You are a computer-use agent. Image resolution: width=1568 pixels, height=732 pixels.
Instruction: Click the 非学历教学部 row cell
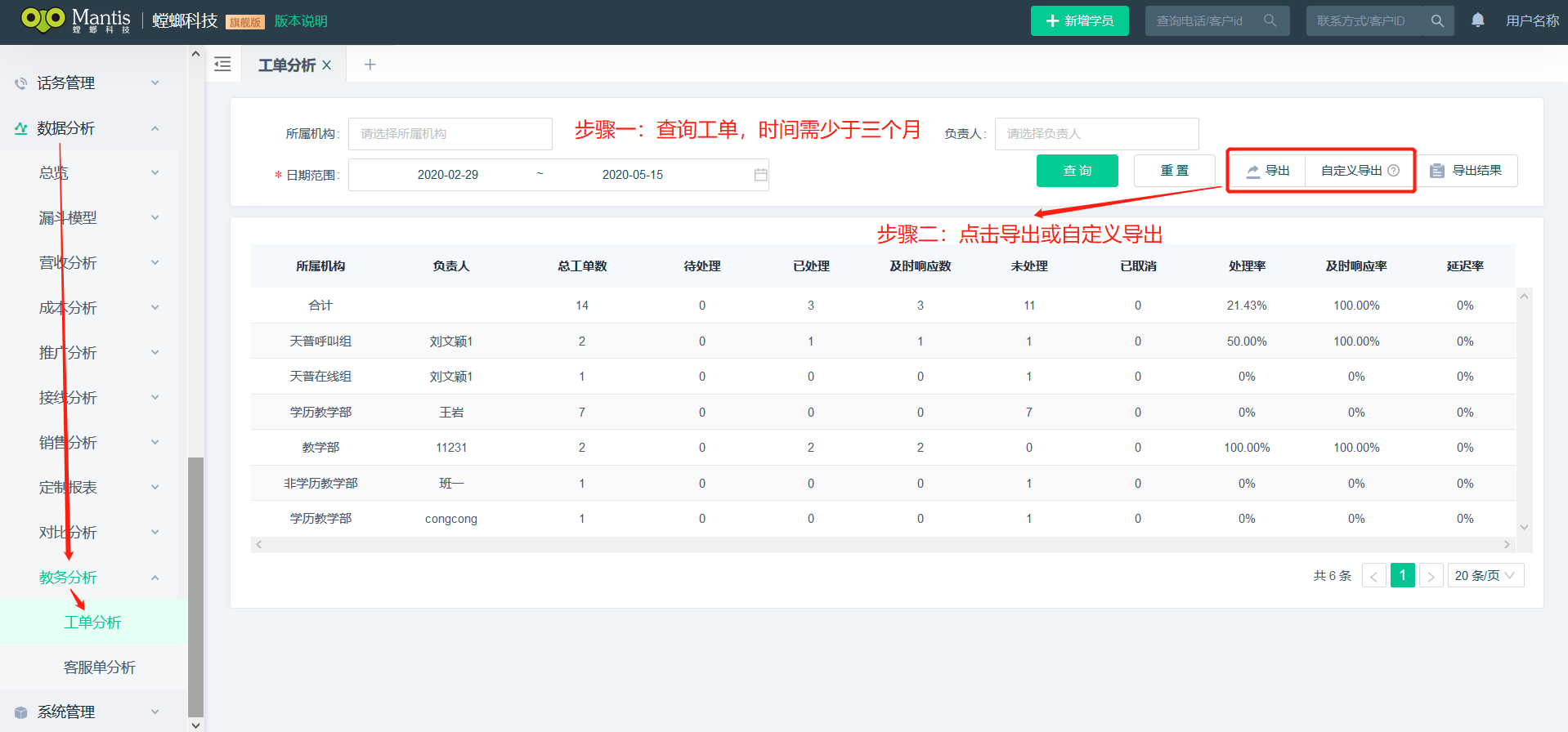pyautogui.click(x=320, y=484)
